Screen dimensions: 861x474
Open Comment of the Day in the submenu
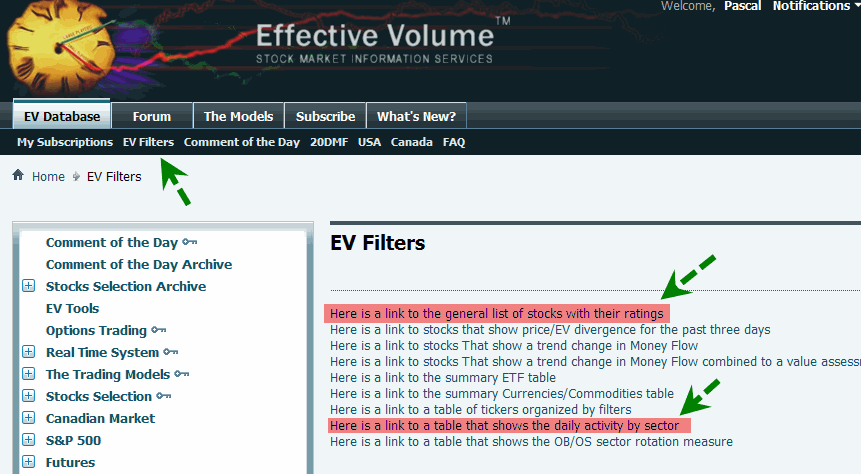242,142
